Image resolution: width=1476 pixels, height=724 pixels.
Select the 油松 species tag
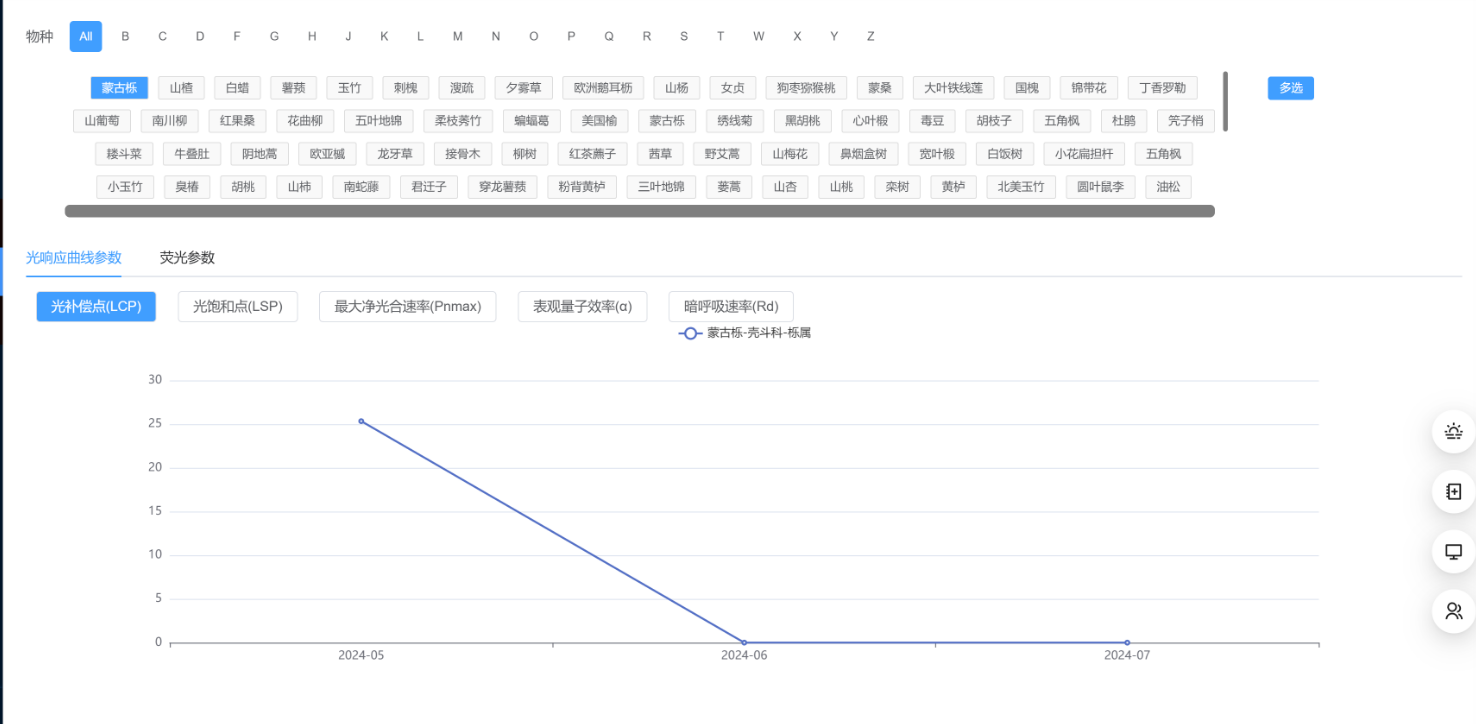1167,187
